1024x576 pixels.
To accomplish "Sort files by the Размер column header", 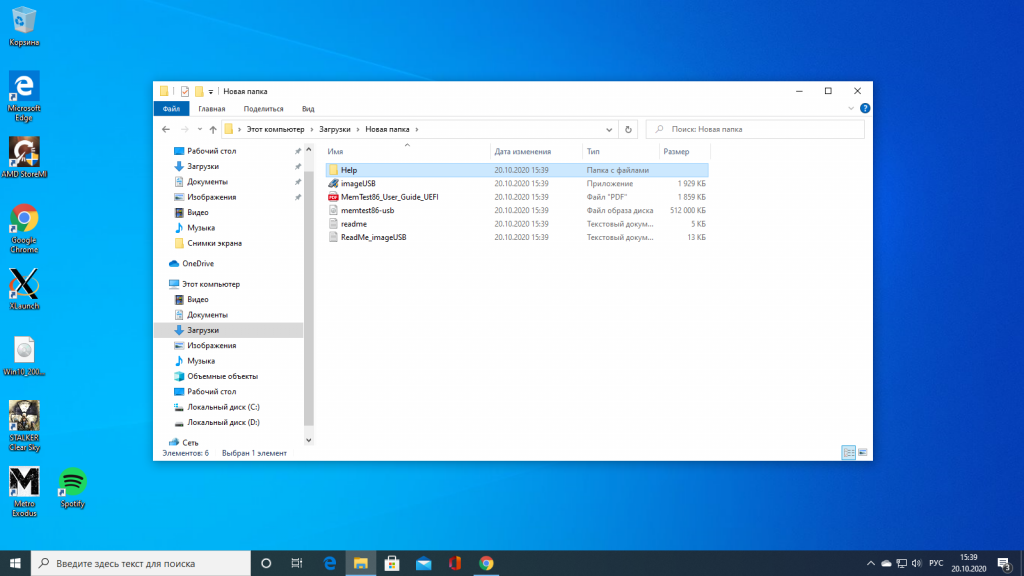I will click(676, 151).
